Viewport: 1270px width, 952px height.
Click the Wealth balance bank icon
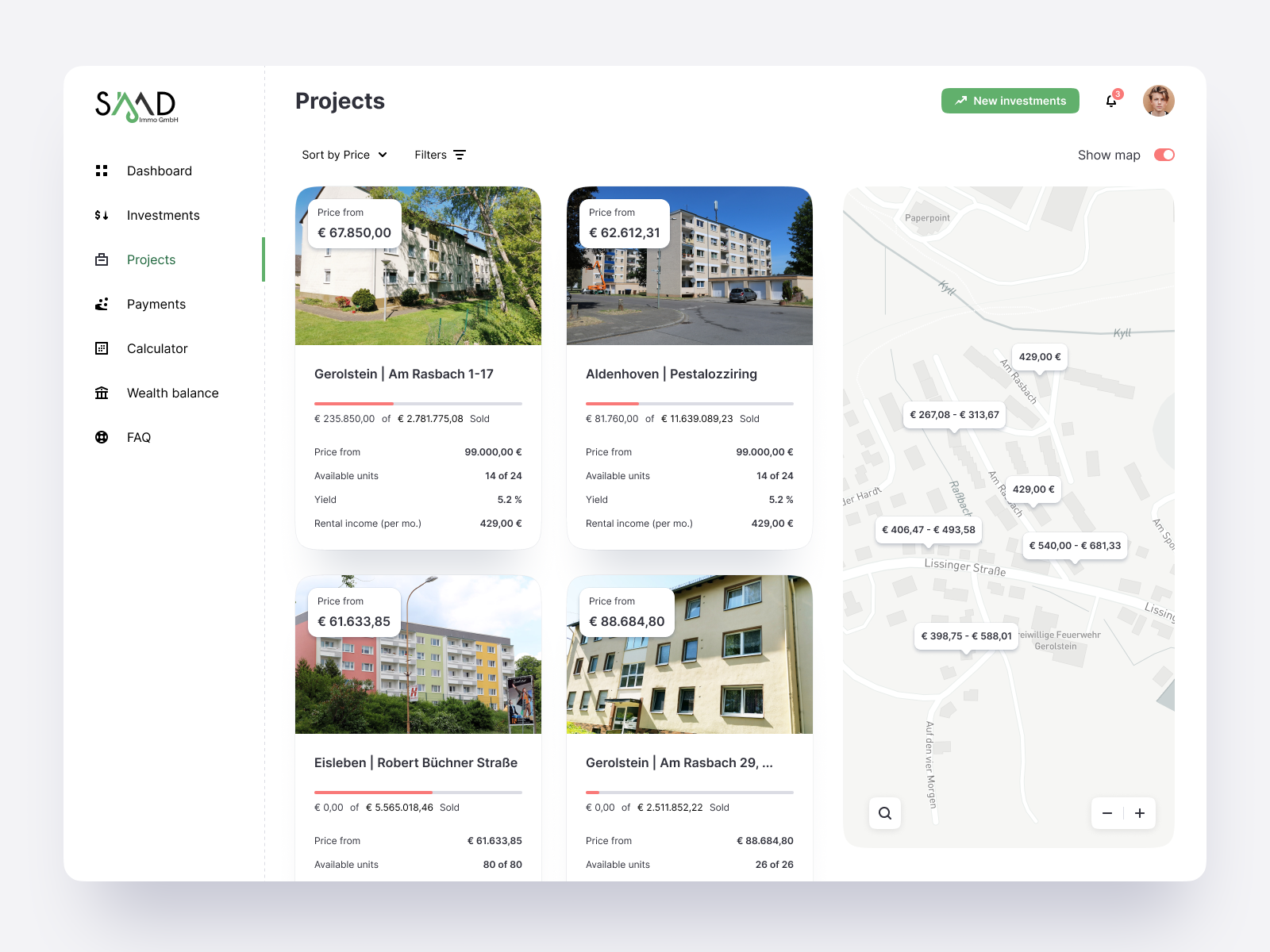(102, 393)
